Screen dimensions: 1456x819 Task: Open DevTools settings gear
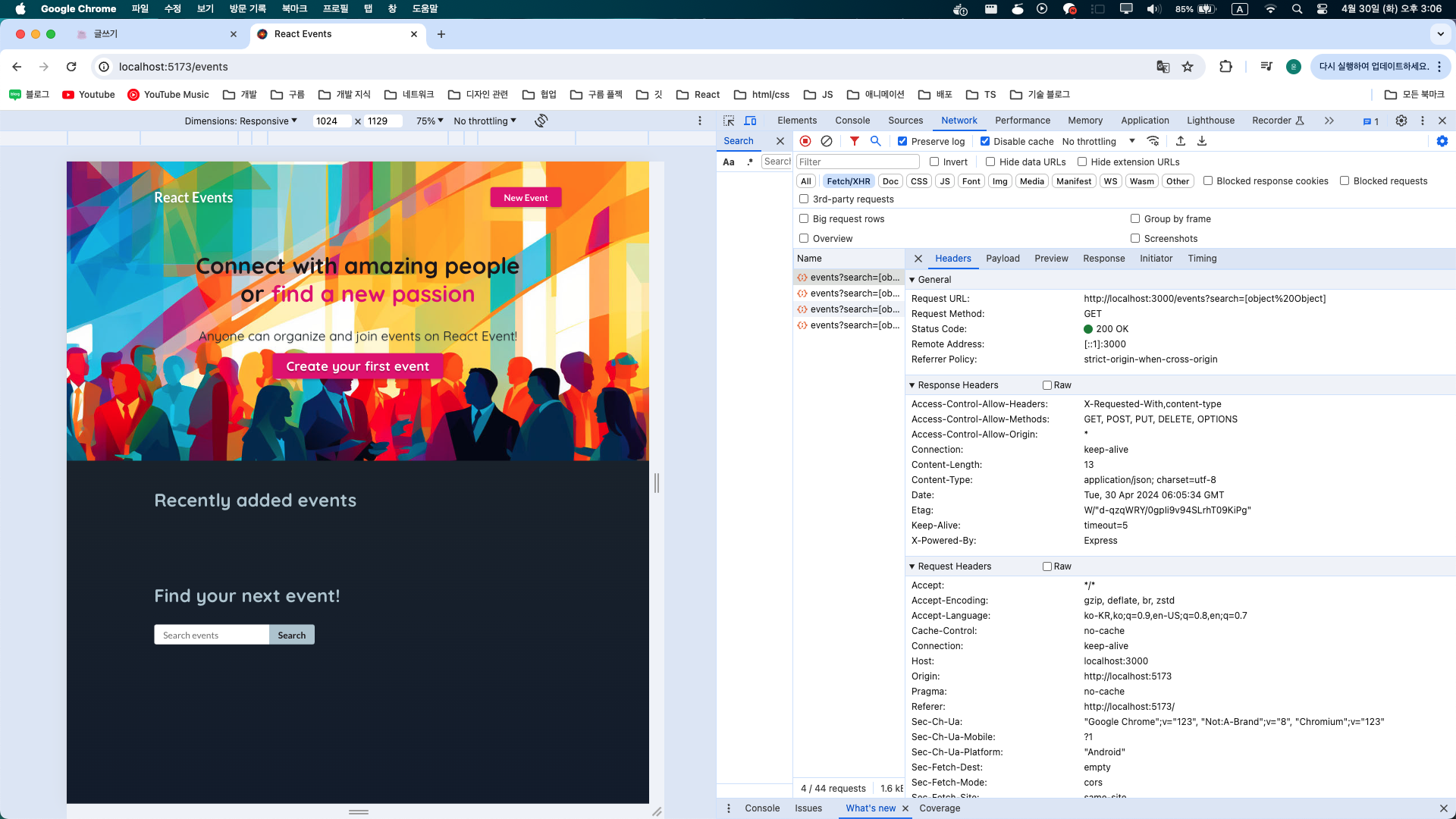click(1401, 121)
